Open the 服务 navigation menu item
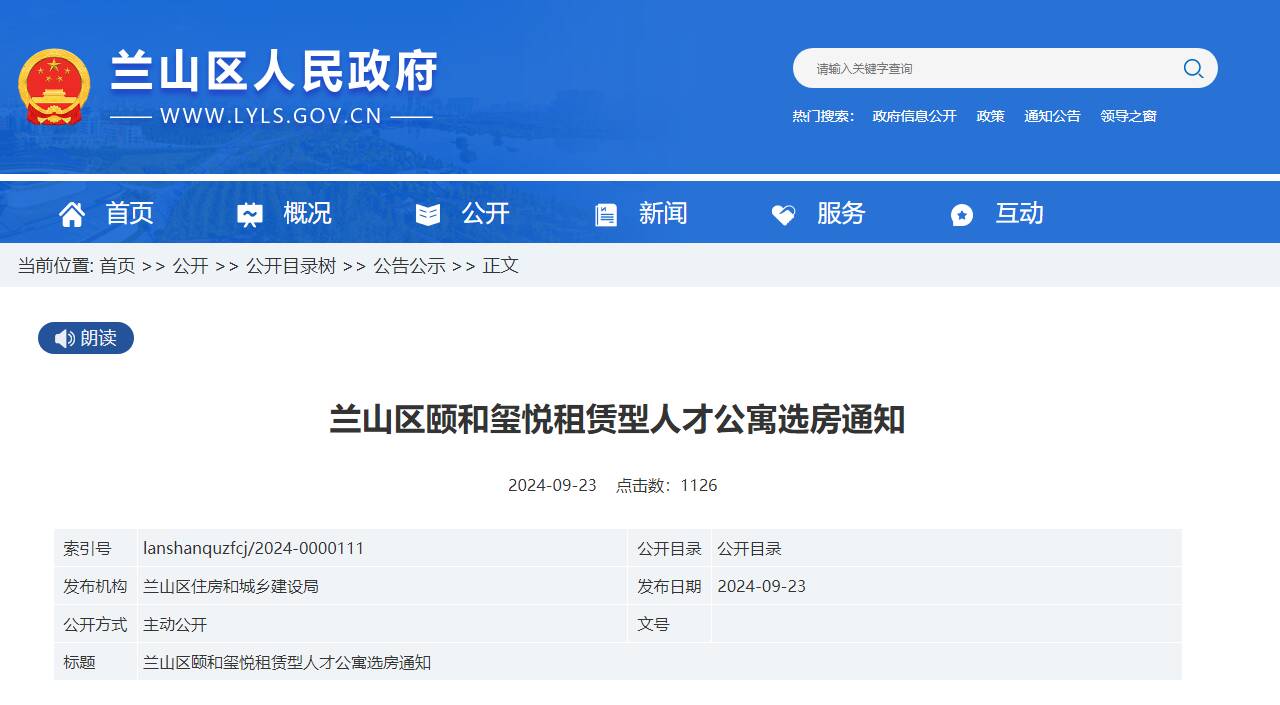This screenshot has width=1280, height=705. [x=840, y=213]
